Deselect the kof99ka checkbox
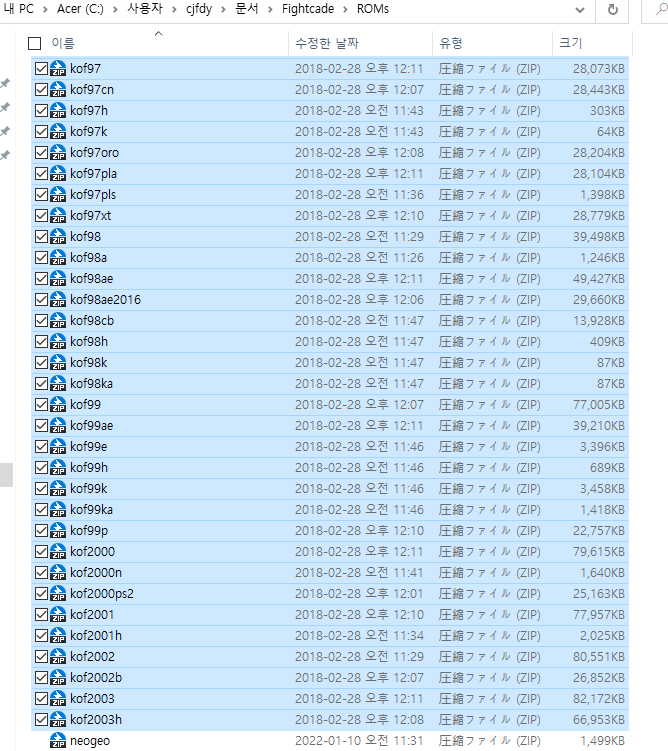 pyautogui.click(x=41, y=510)
